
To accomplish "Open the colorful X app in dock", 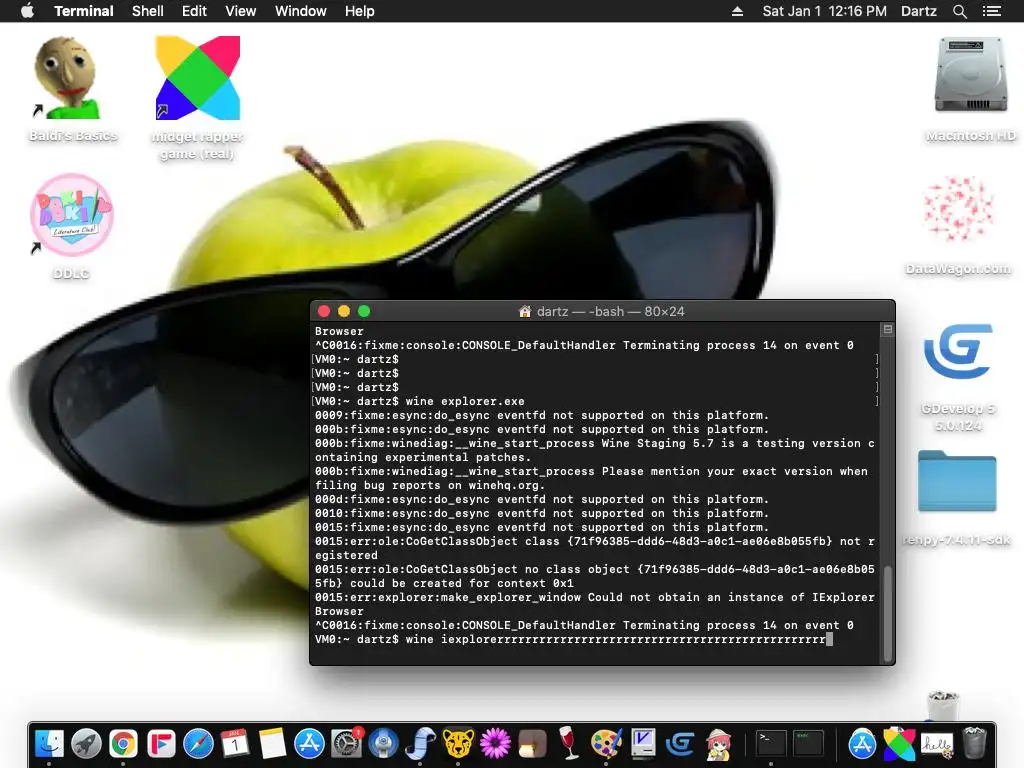I will click(899, 743).
